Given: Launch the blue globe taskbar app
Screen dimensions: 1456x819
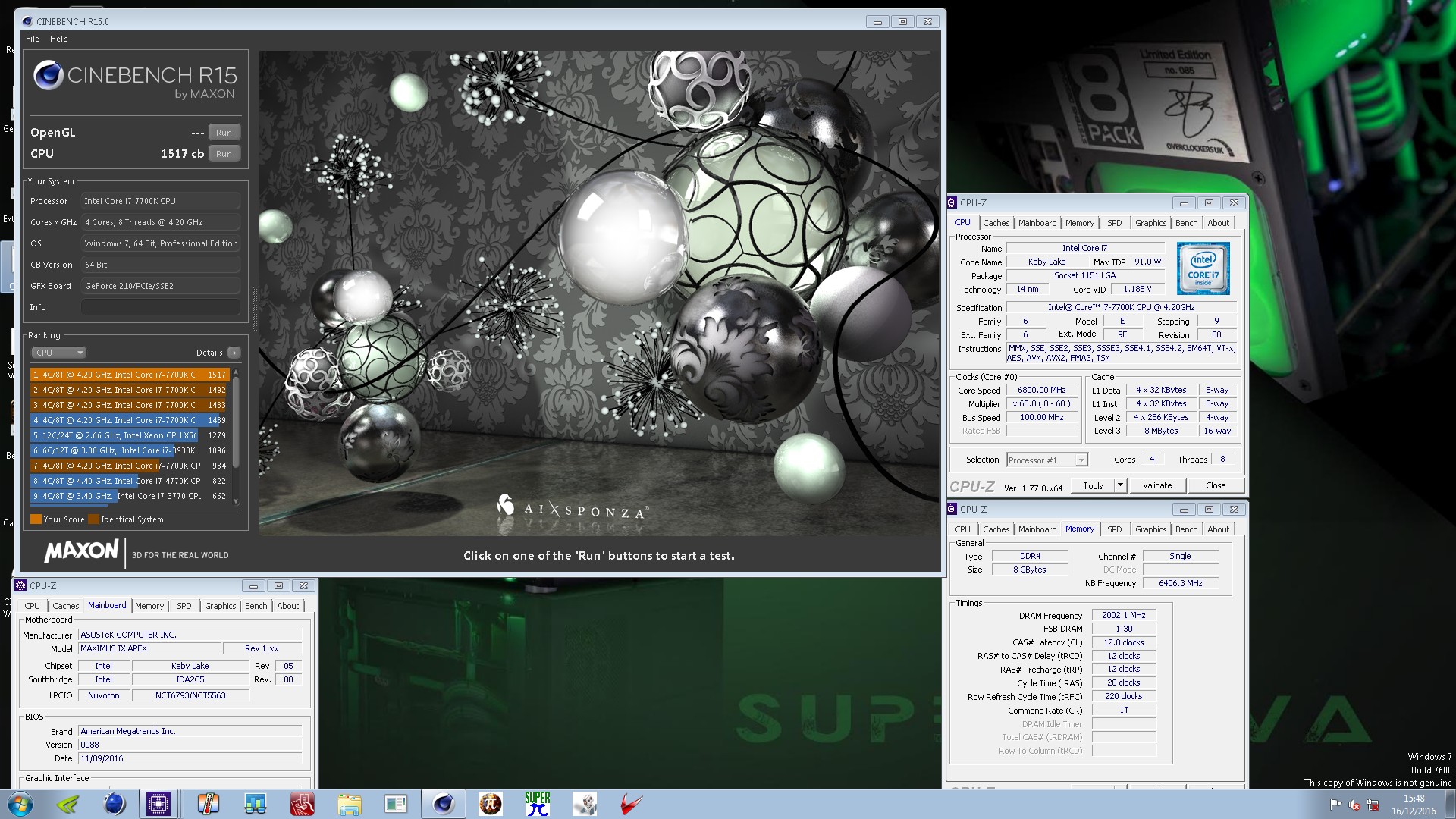Looking at the screenshot, I should [x=115, y=804].
